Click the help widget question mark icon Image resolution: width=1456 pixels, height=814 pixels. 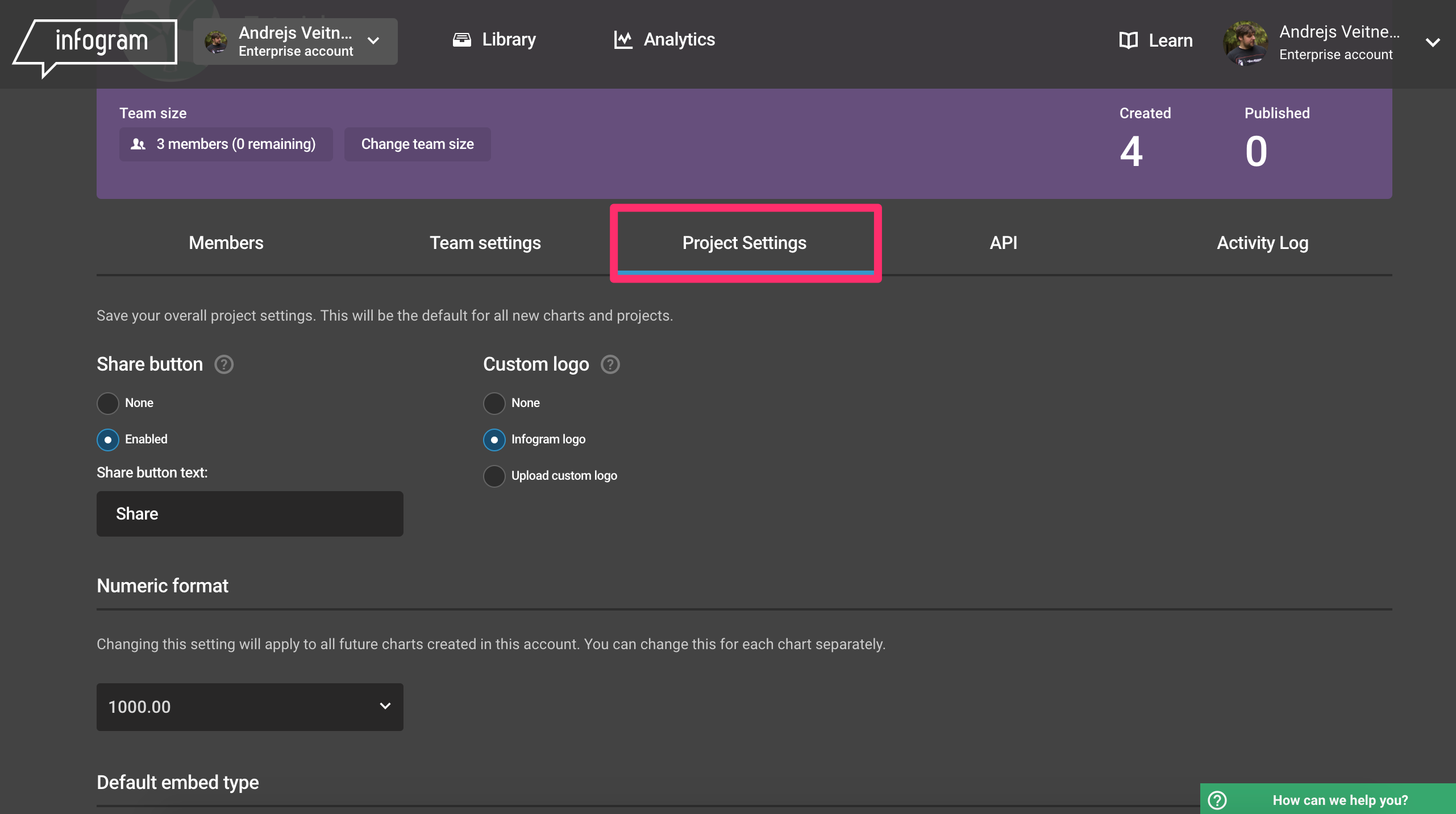click(1217, 800)
